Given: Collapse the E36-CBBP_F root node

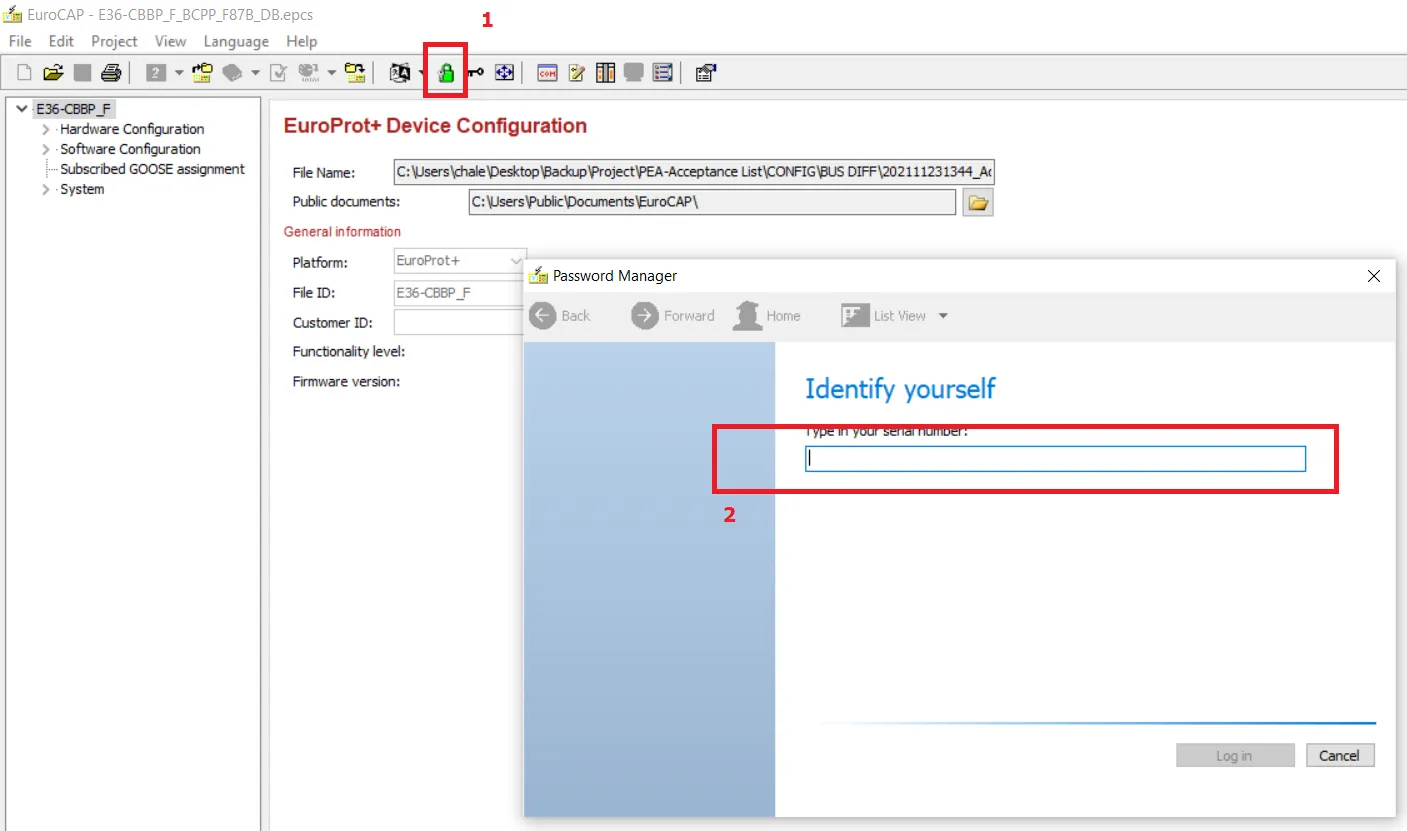Looking at the screenshot, I should pyautogui.click(x=22, y=109).
